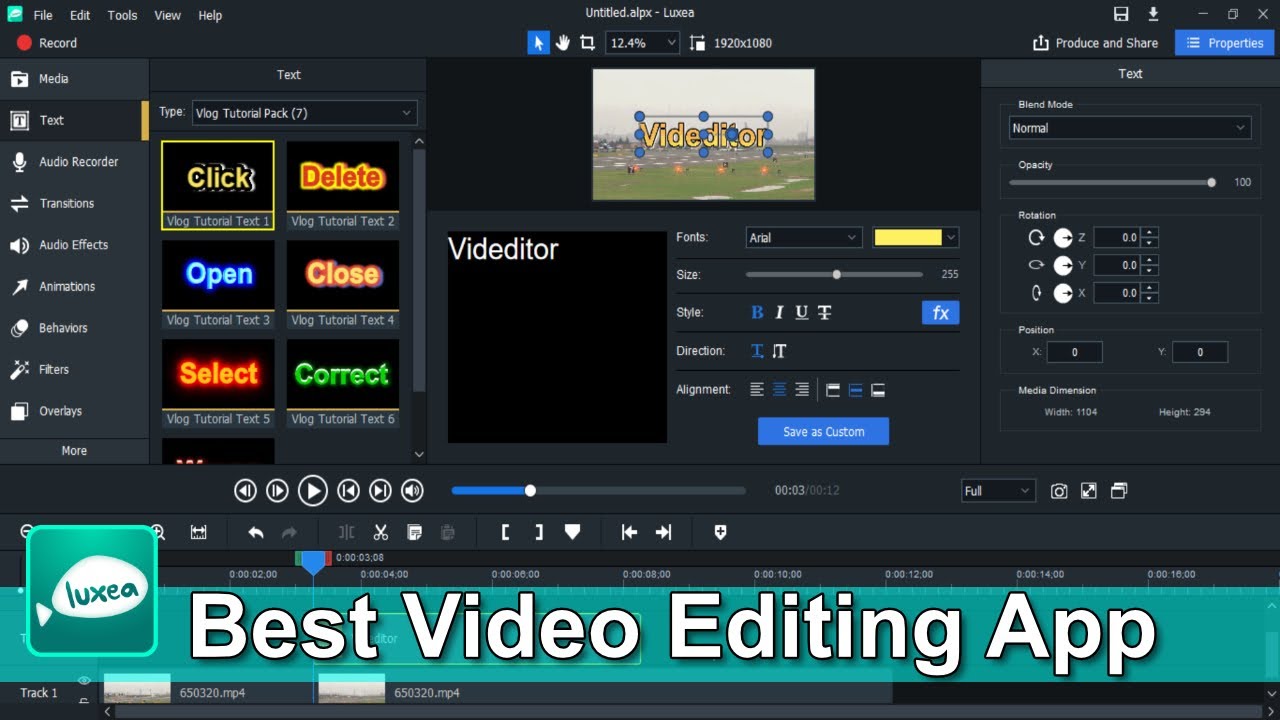The width and height of the screenshot is (1280, 720).
Task: Select the crop tool
Action: click(587, 43)
